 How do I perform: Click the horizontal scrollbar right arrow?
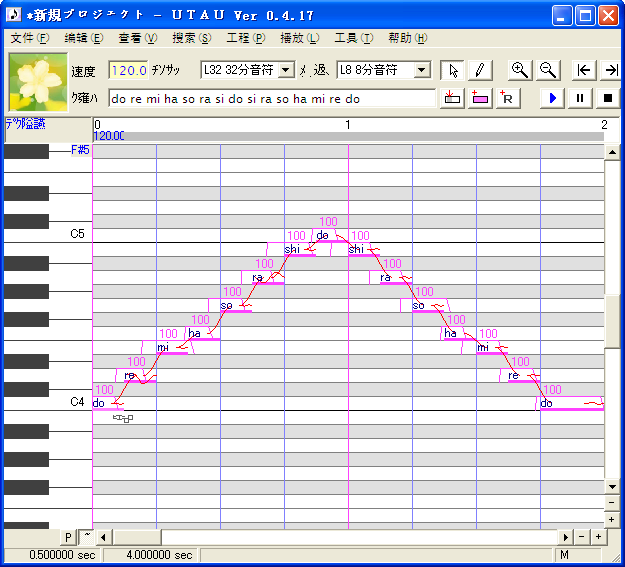click(x=566, y=537)
